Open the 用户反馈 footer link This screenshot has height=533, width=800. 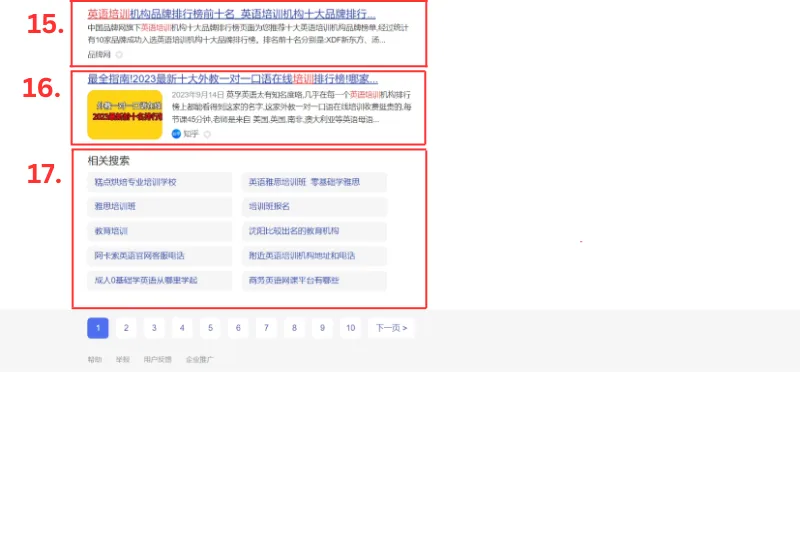click(x=158, y=360)
